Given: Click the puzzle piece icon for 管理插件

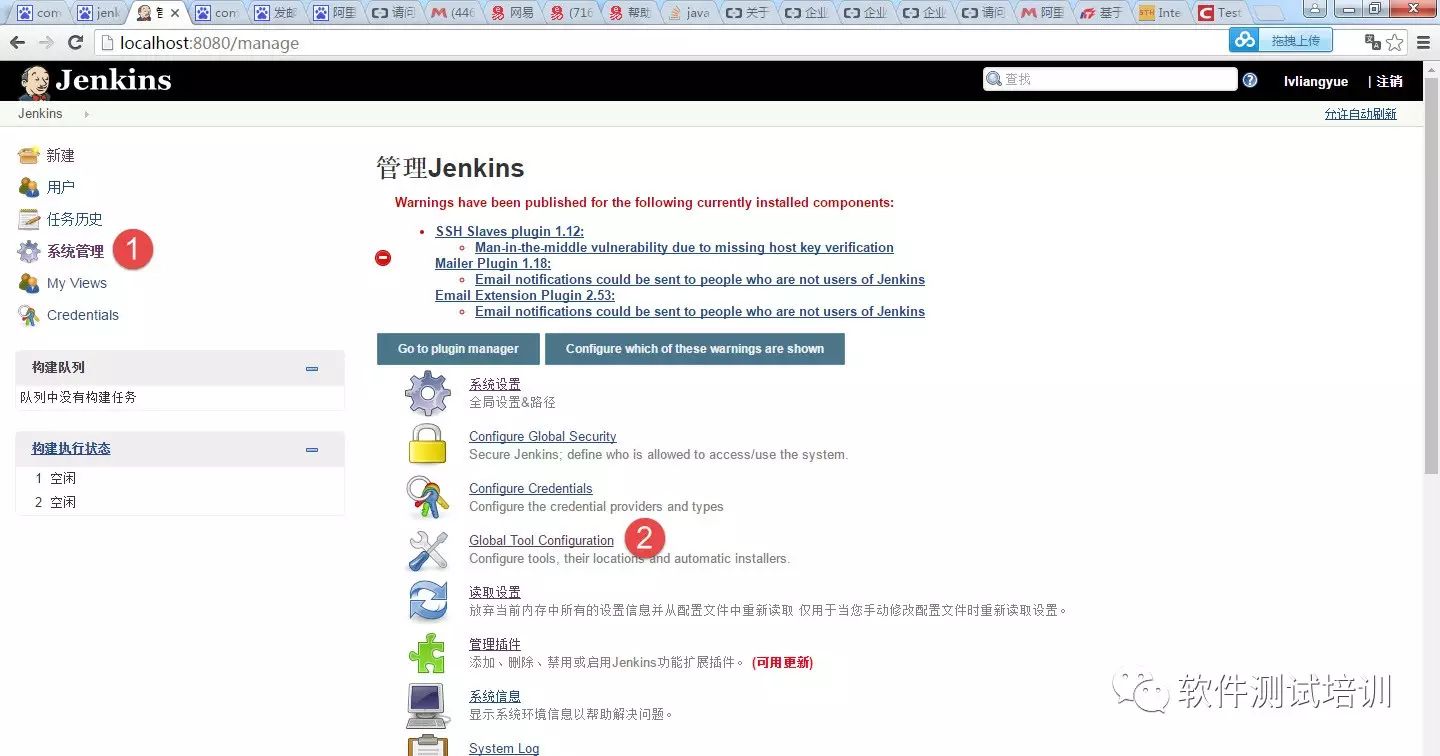Looking at the screenshot, I should tap(428, 653).
